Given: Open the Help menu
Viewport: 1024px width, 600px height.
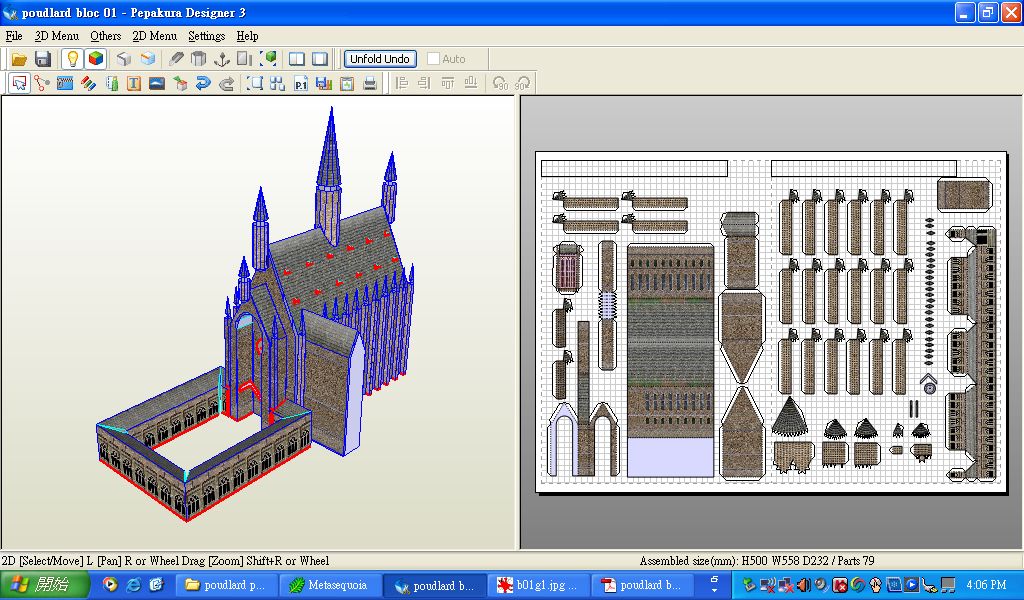Looking at the screenshot, I should (x=248, y=36).
